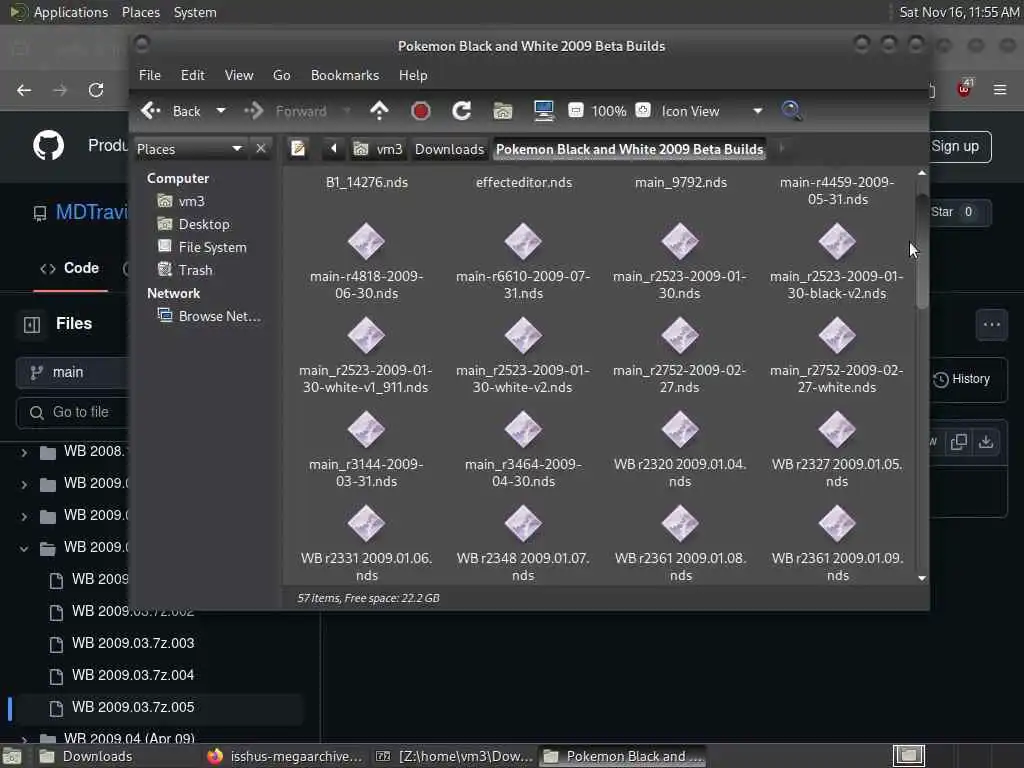Image resolution: width=1024 pixels, height=768 pixels.
Task: Select the WB r2331 2009.01.06.nds icon
Action: click(x=366, y=523)
